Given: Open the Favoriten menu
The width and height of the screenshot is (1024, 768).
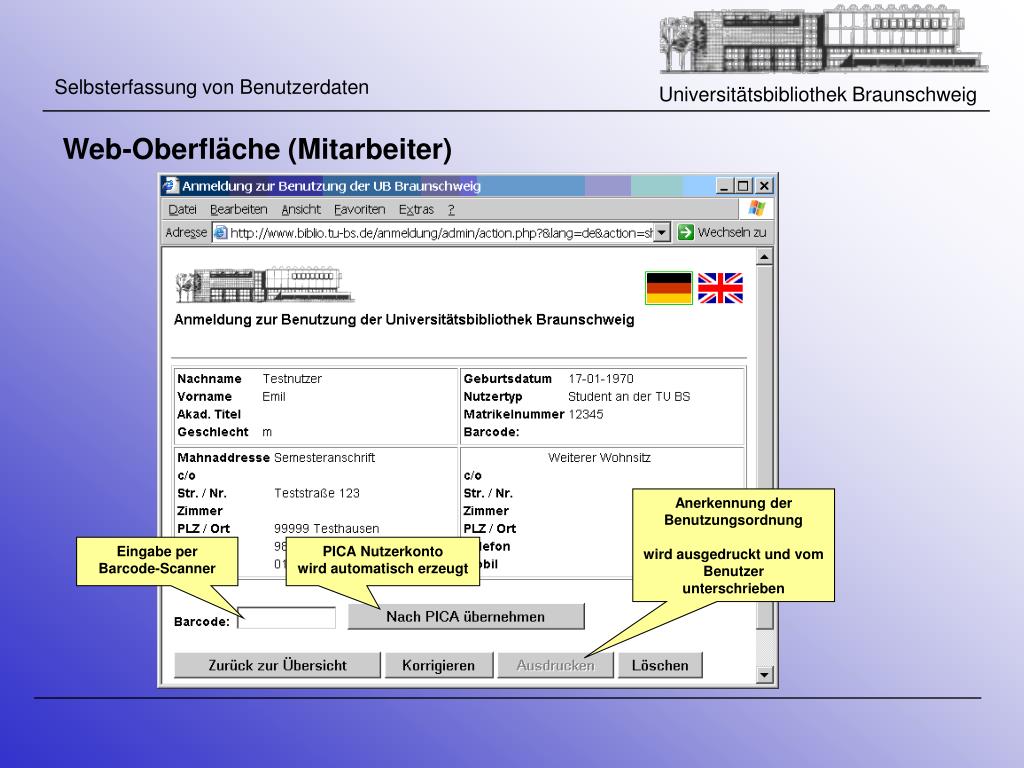Looking at the screenshot, I should click(x=359, y=209).
